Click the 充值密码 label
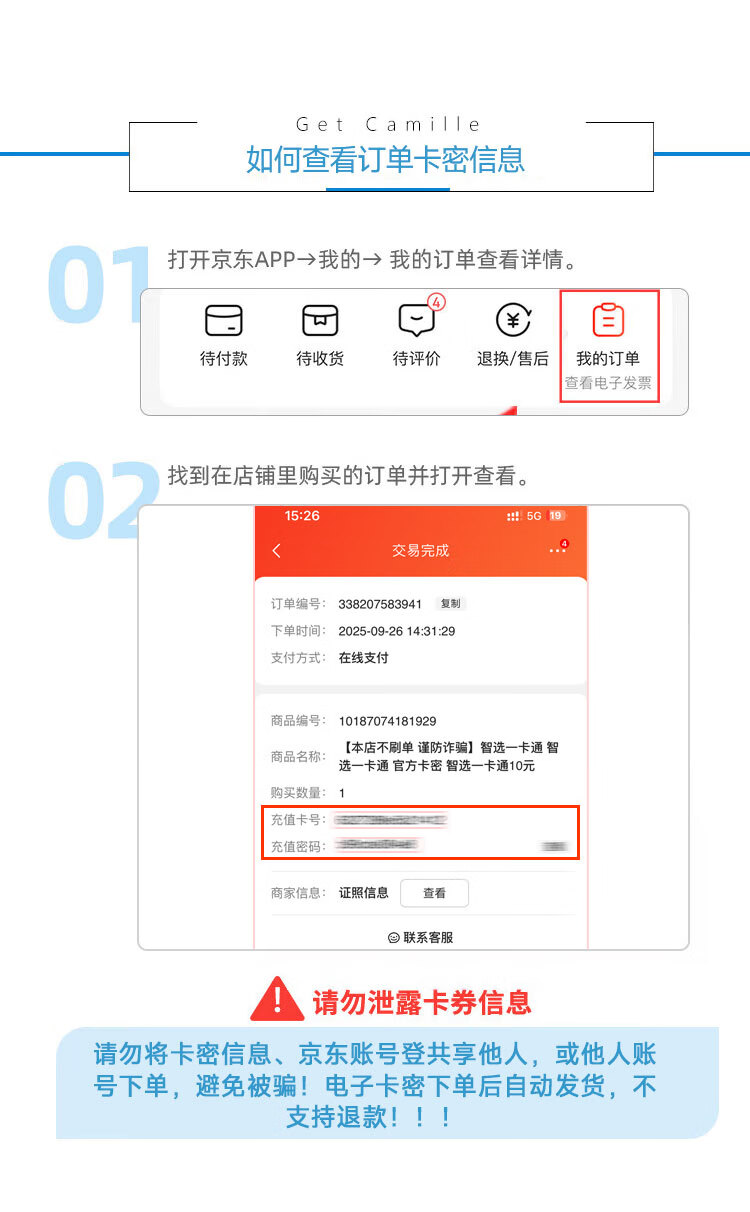 click(298, 846)
